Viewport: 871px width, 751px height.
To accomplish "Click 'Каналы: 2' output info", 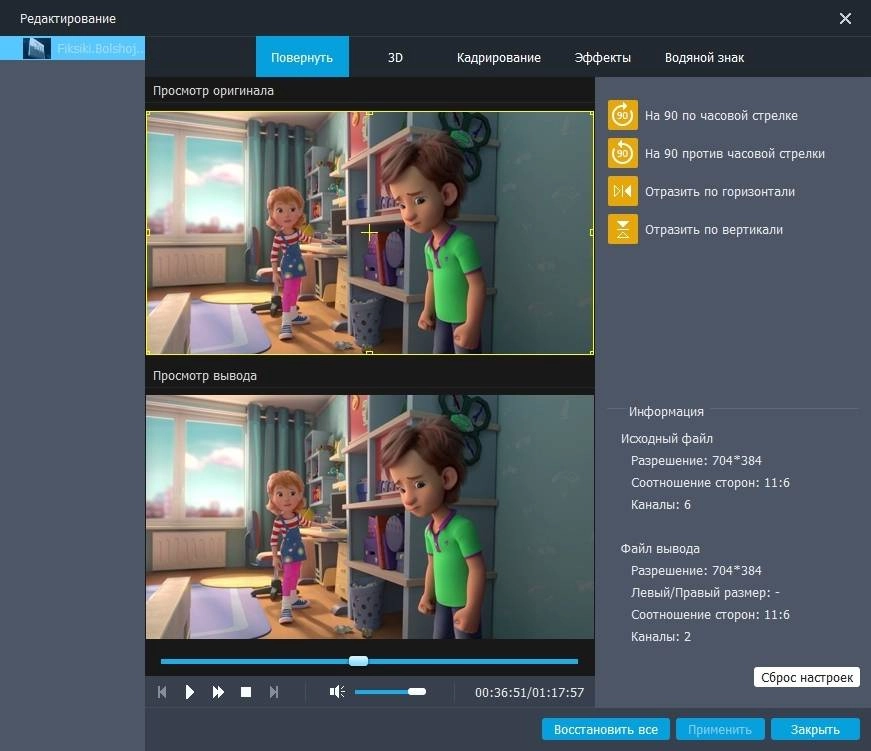I will tap(660, 637).
